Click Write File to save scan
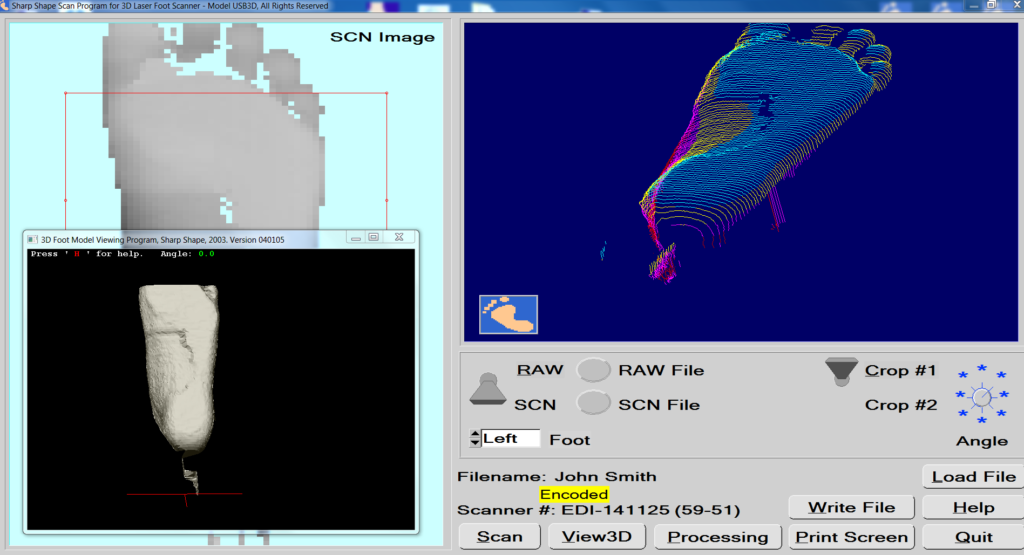Viewport: 1024px width, 555px height. click(x=851, y=507)
